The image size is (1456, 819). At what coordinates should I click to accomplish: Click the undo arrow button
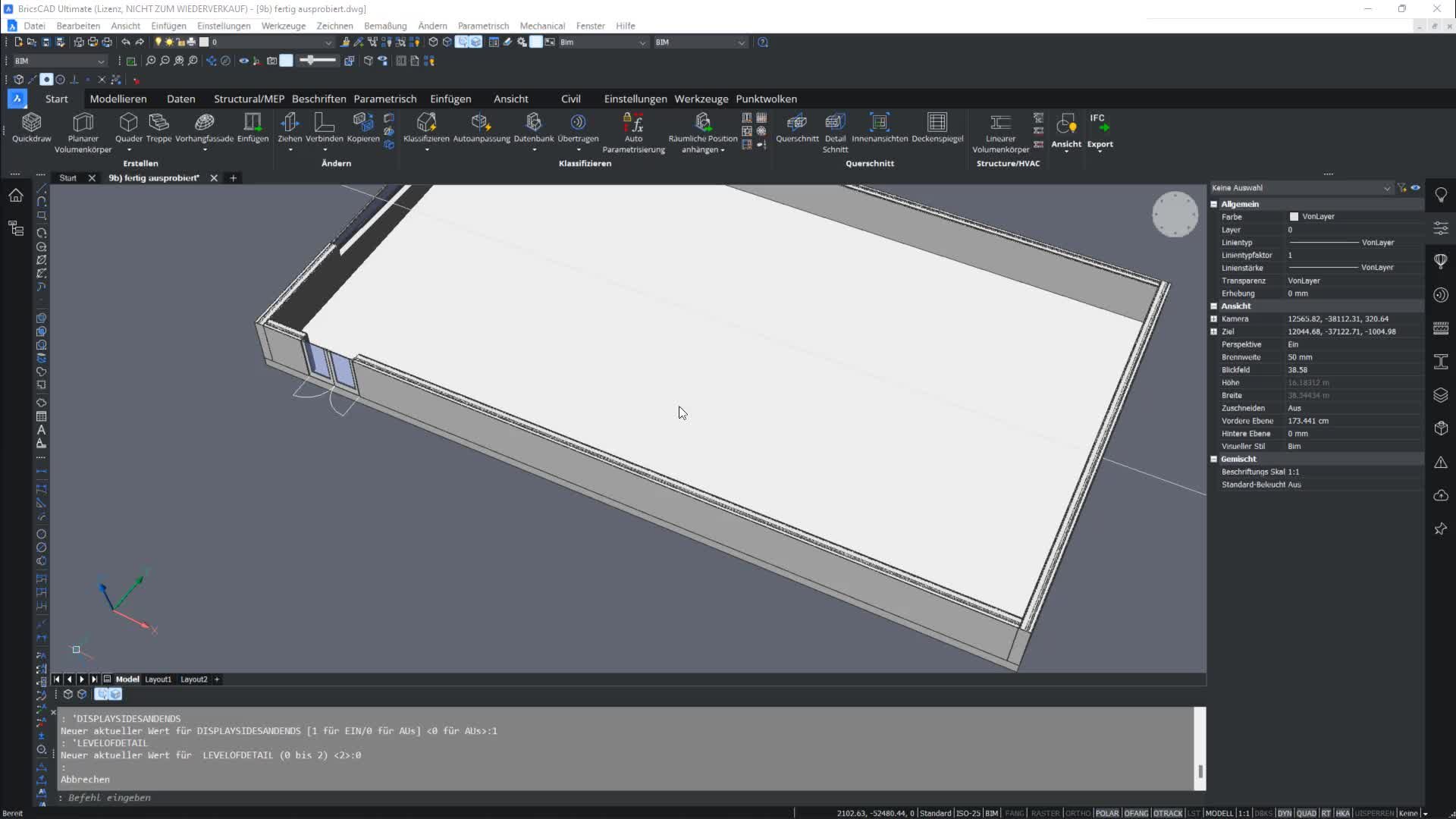[126, 42]
